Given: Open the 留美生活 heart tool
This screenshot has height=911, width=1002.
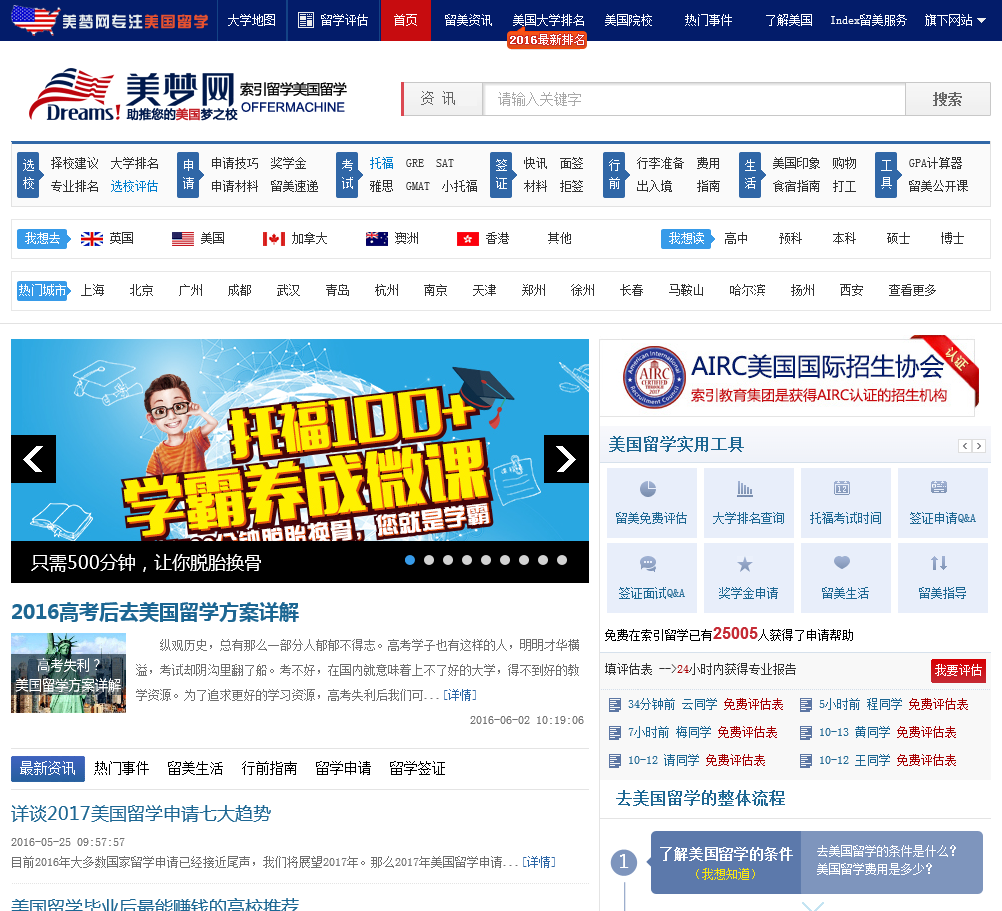Looking at the screenshot, I should 845,578.
